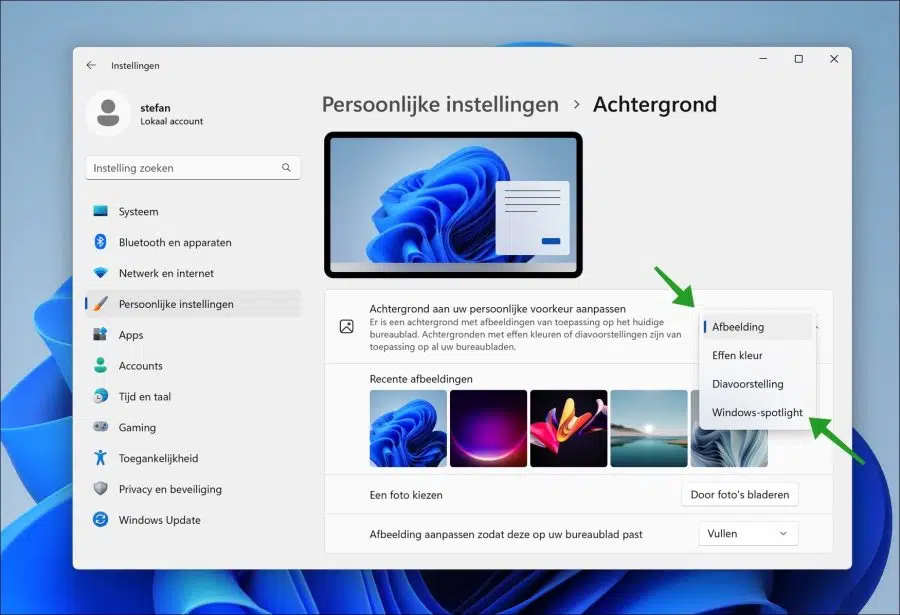Open the Vullen fit dropdown
The width and height of the screenshot is (900, 615).
pos(748,533)
